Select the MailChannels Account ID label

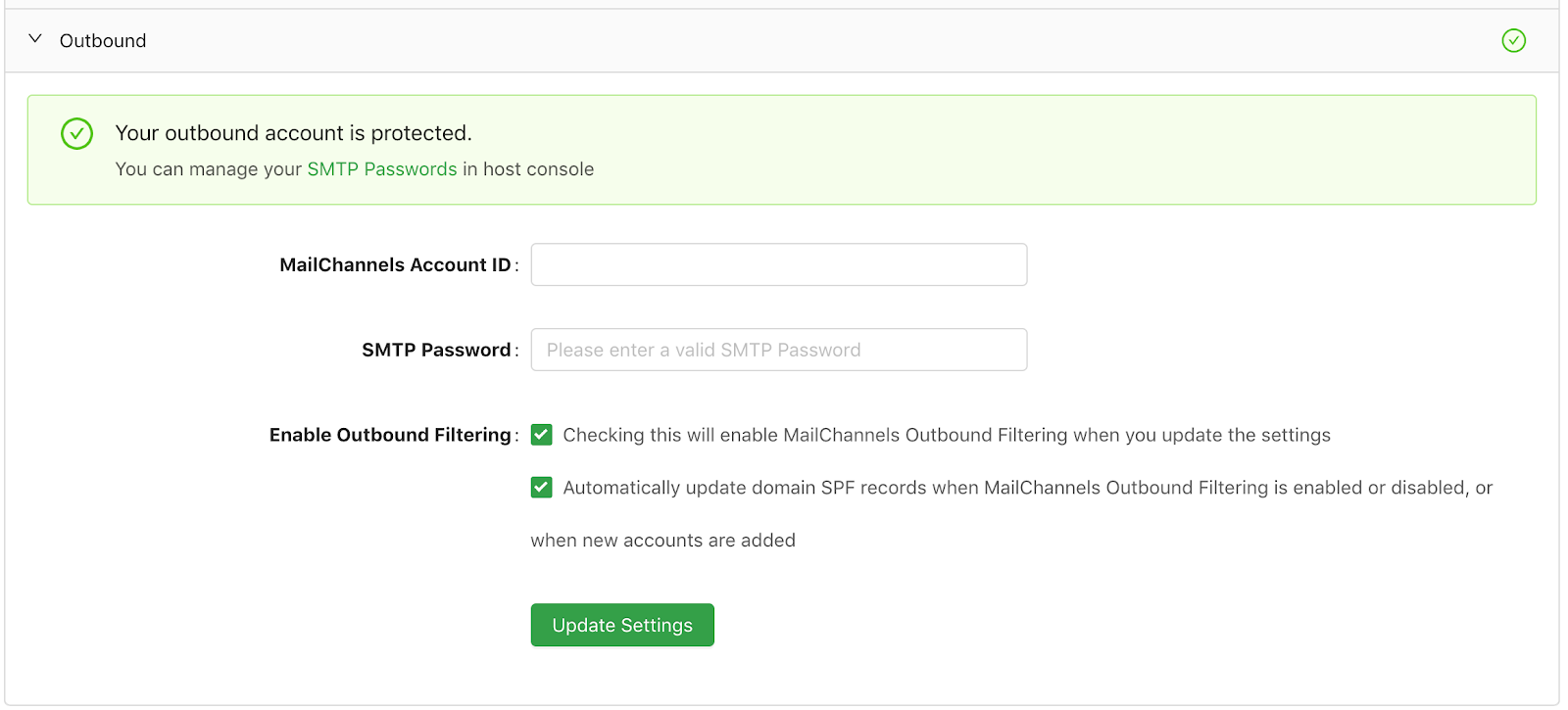click(395, 264)
